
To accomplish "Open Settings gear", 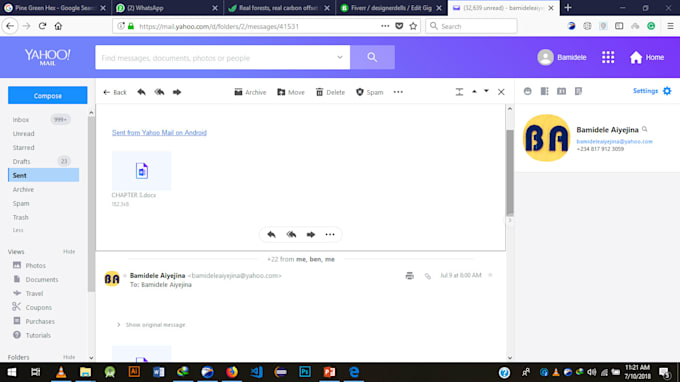I will (667, 91).
